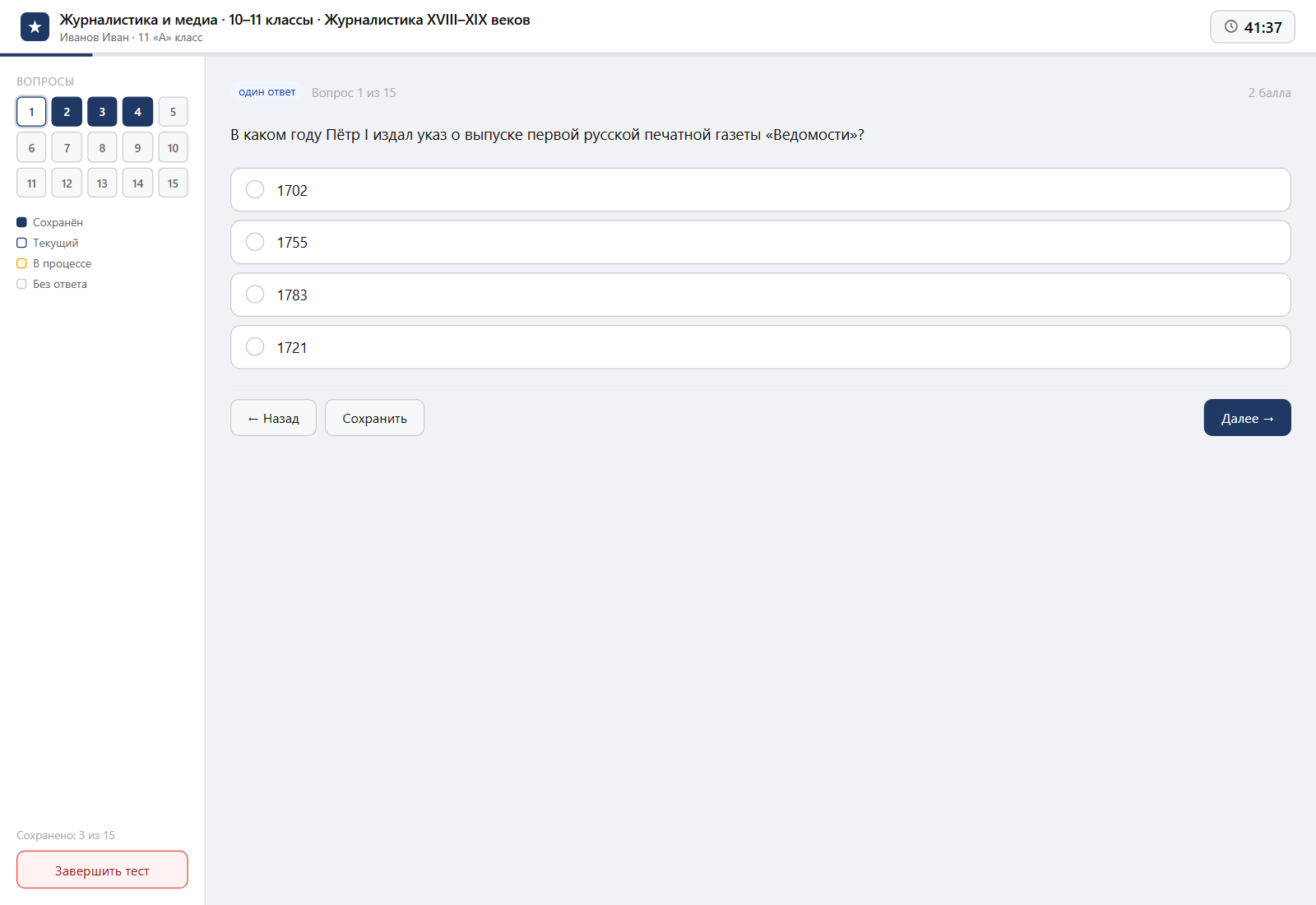Click the '2 балла' score label
Screen dimensions: 1316x905
[x=1269, y=93]
